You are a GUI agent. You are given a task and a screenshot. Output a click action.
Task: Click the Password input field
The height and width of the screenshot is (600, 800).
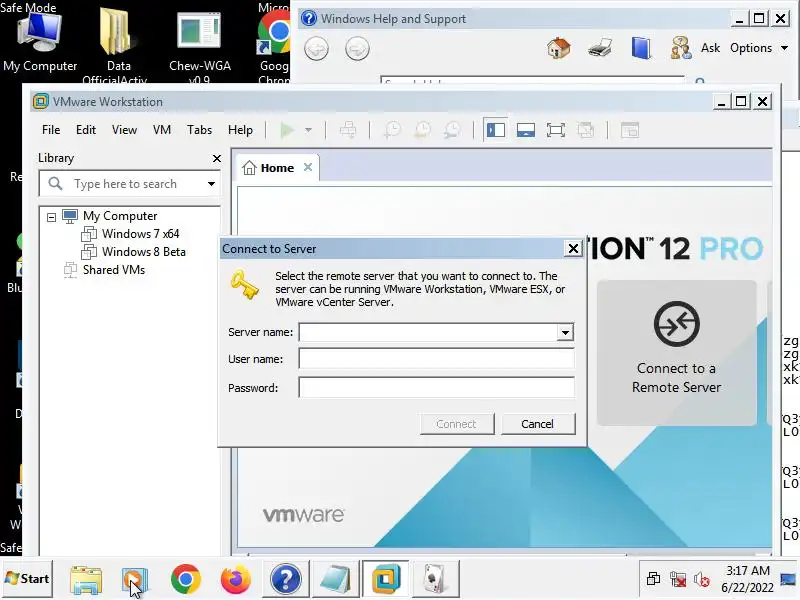[436, 388]
